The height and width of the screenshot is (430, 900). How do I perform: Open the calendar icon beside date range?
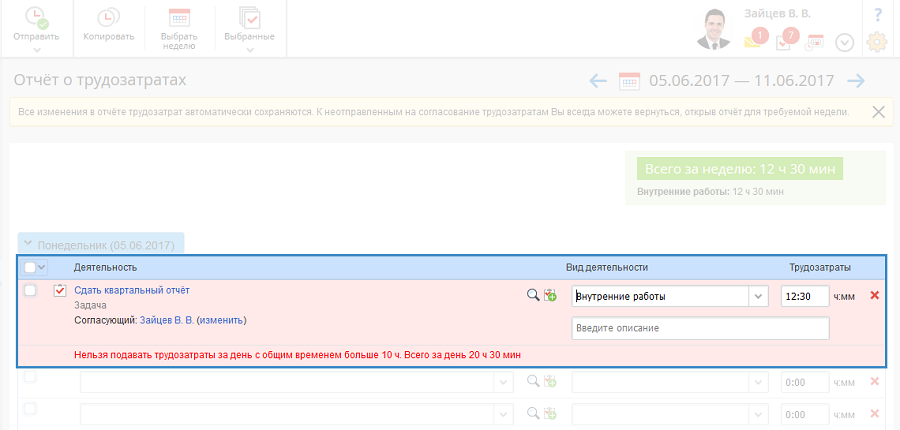click(629, 81)
